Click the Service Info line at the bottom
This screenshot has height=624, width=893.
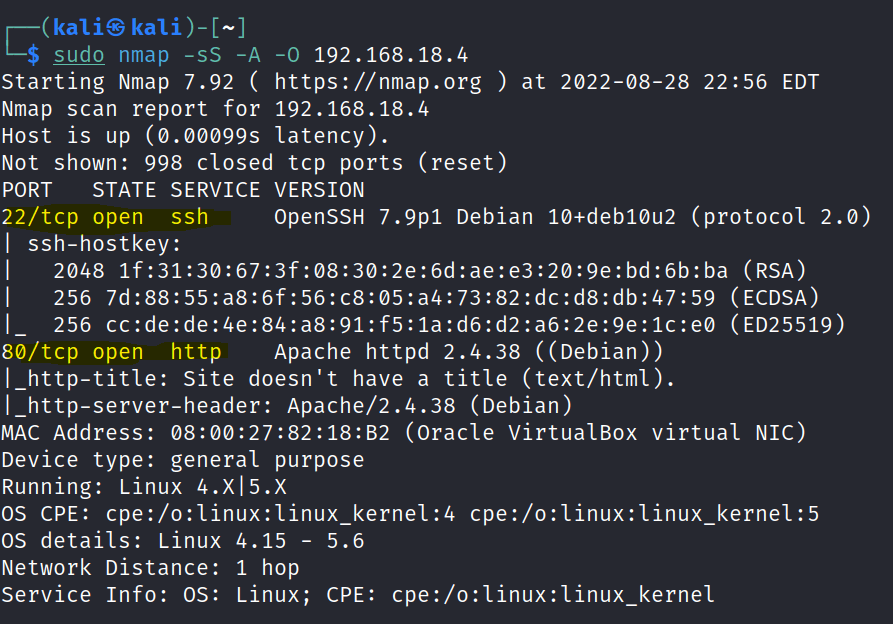[x=357, y=595]
